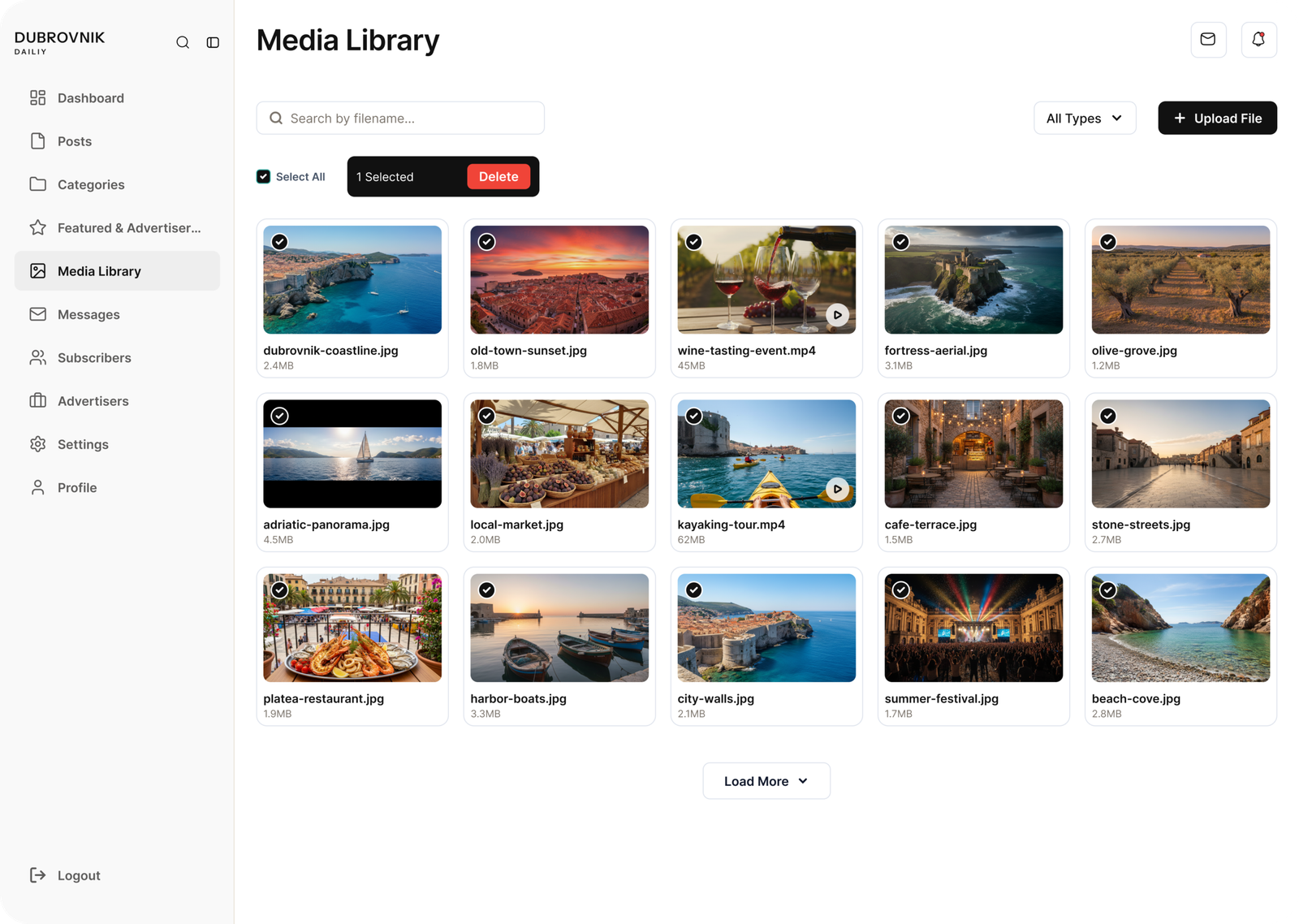Open the notifications bell icon
This screenshot has width=1299, height=924.
[x=1258, y=40]
